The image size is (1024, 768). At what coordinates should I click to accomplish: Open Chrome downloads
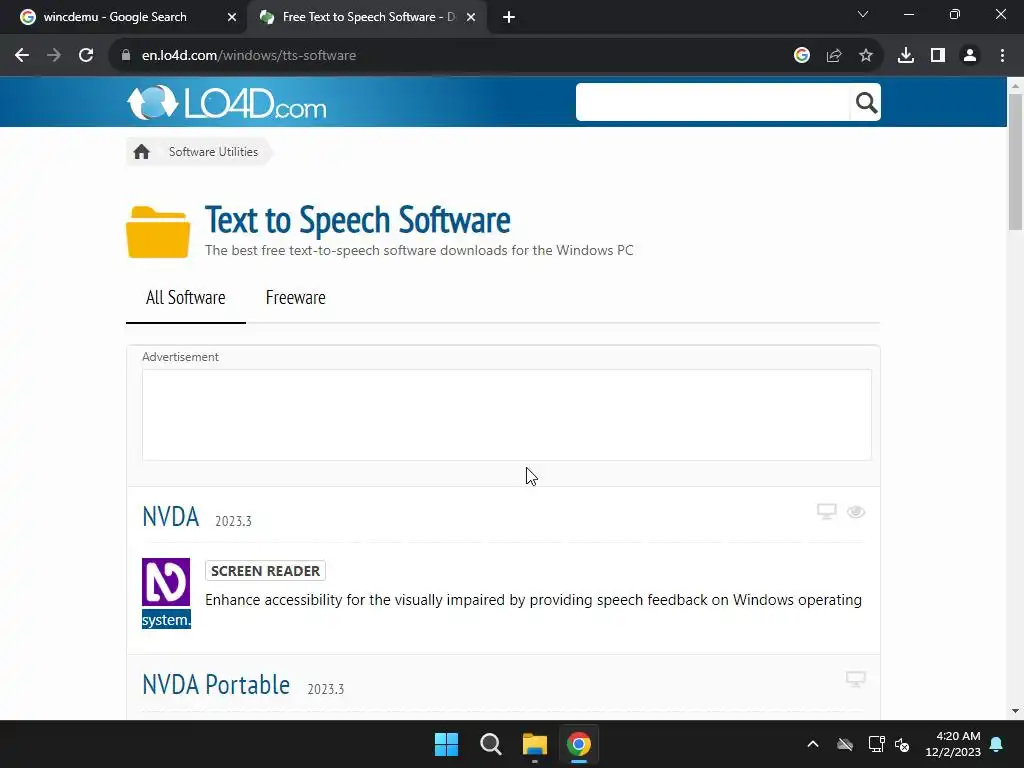tap(906, 56)
